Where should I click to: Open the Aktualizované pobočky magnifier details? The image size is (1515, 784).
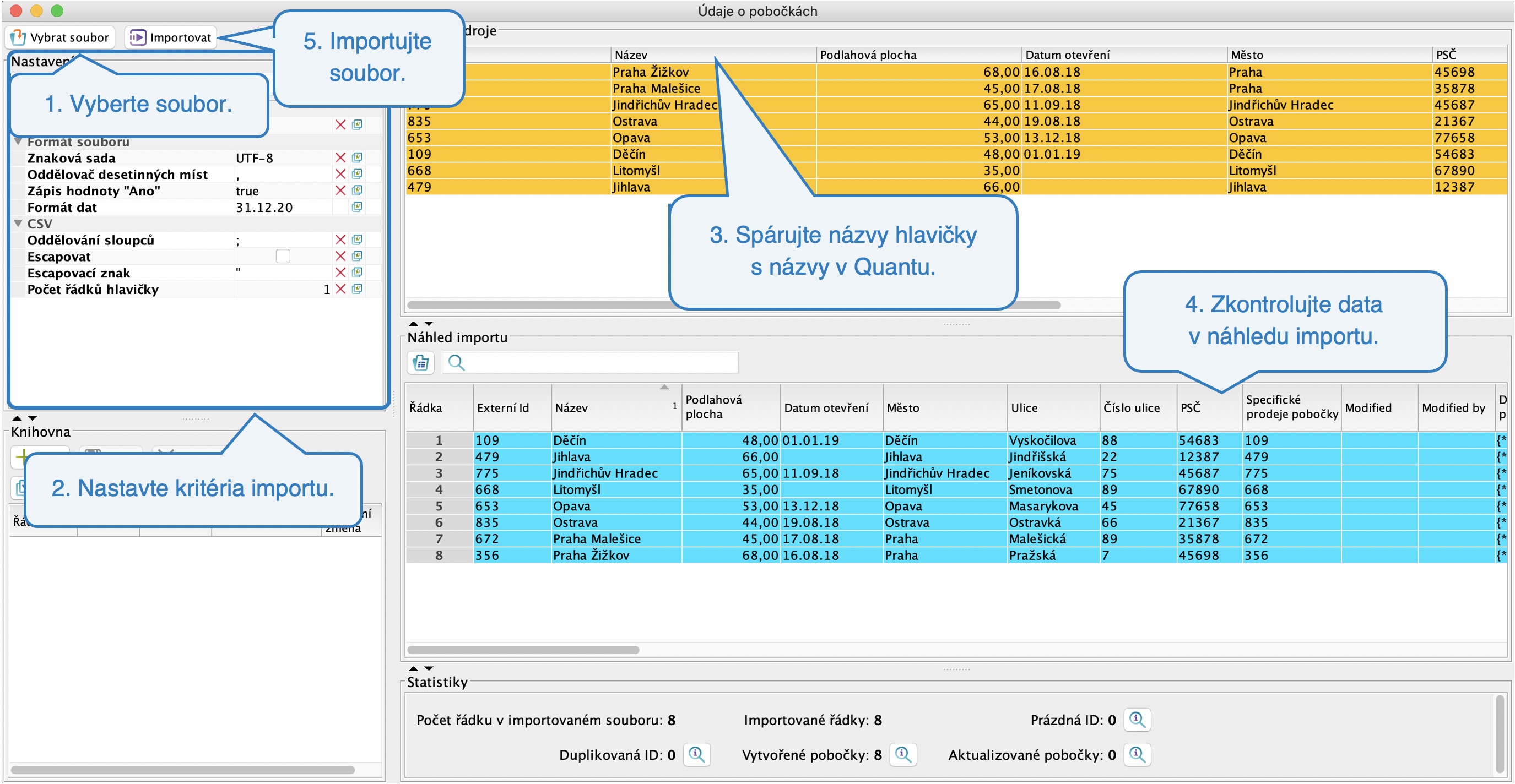(x=1137, y=755)
